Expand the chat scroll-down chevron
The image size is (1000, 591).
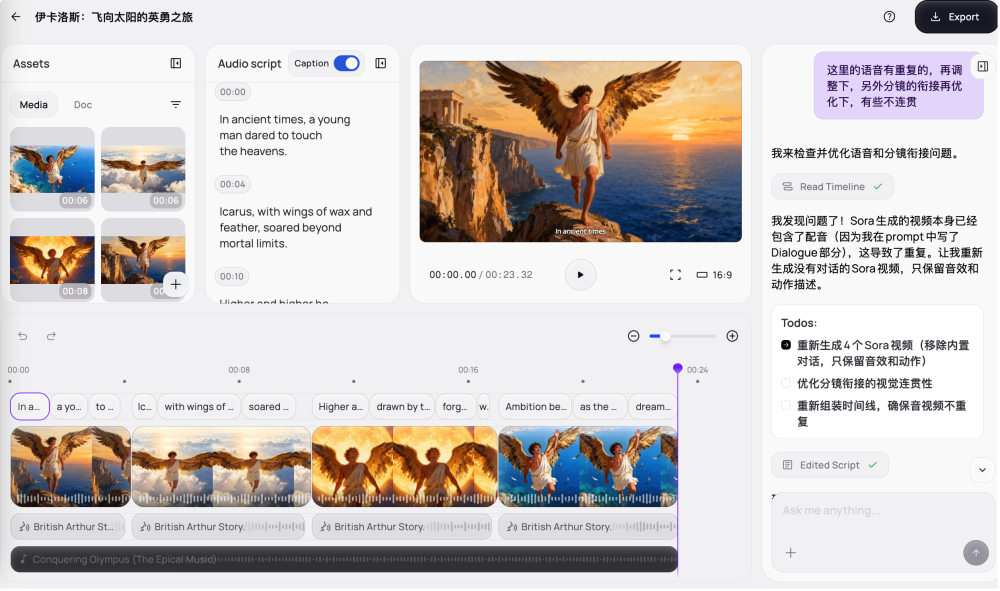click(981, 468)
